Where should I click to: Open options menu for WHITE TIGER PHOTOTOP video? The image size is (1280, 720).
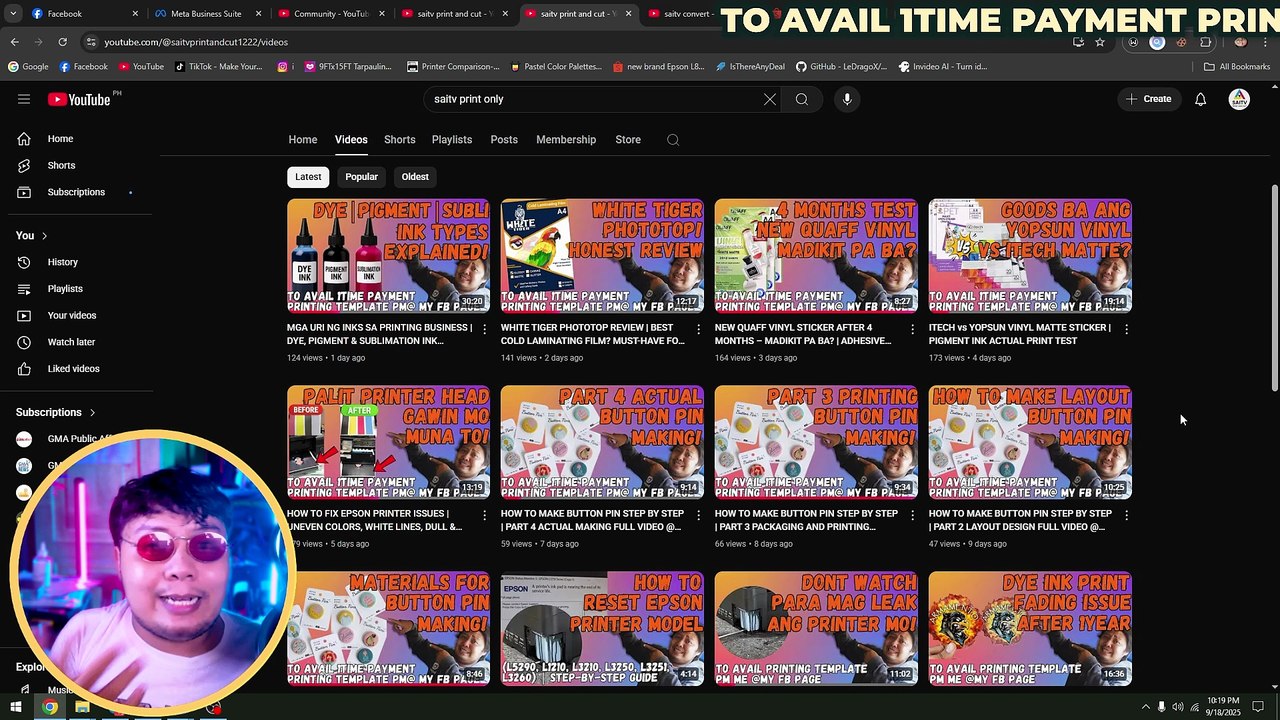[x=698, y=328]
